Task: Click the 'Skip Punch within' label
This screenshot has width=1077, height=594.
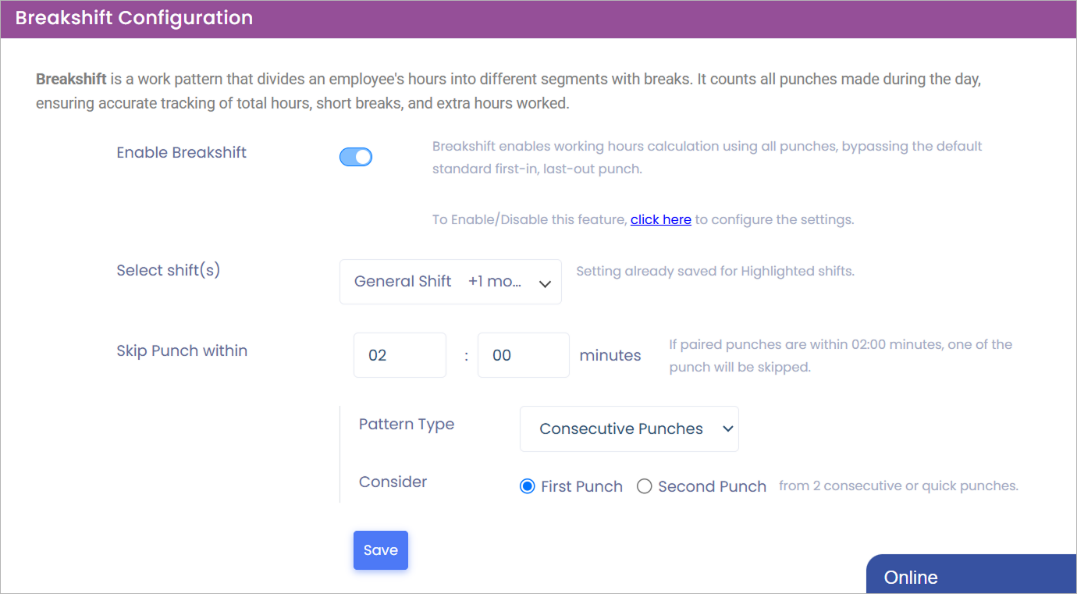Action: 182,351
